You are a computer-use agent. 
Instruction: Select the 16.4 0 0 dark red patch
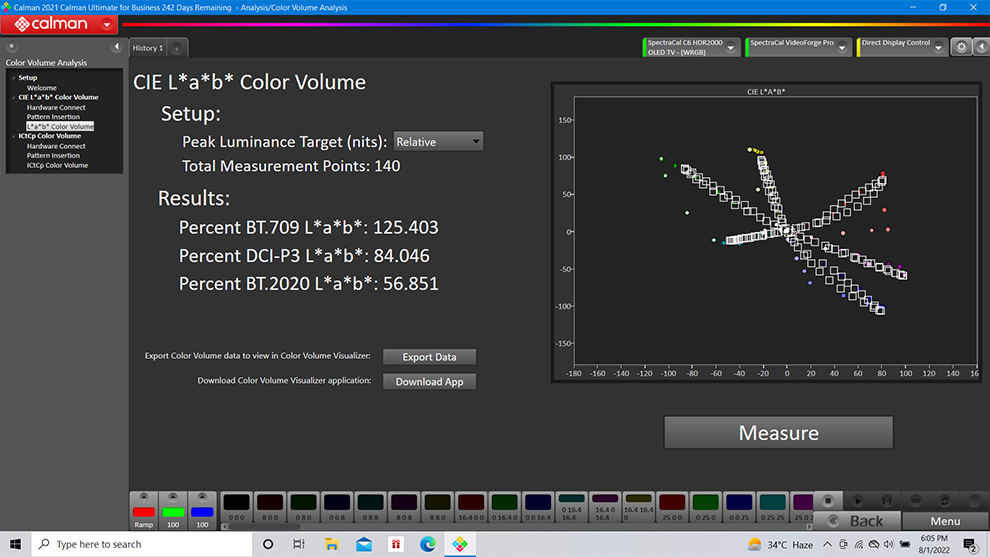pyautogui.click(x=471, y=506)
